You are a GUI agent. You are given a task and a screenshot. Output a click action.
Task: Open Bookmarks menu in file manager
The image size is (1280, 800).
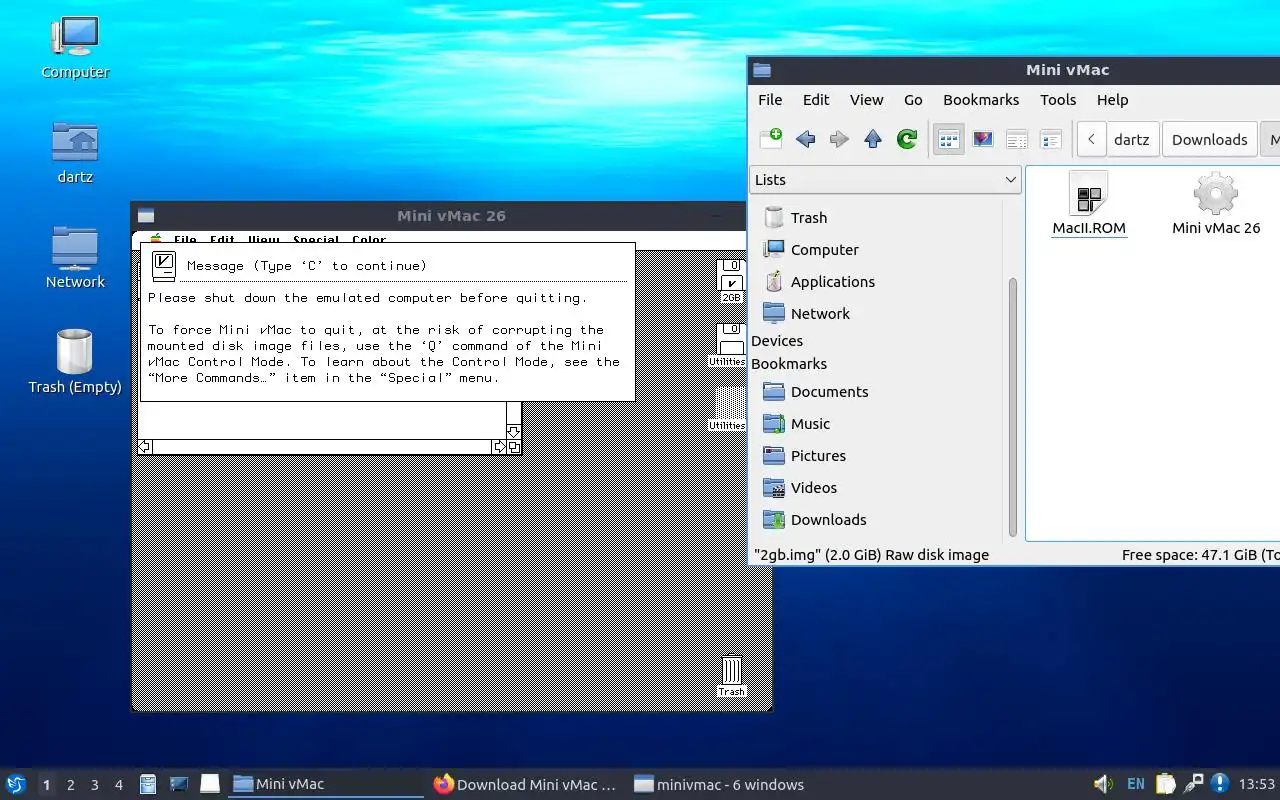(981, 100)
